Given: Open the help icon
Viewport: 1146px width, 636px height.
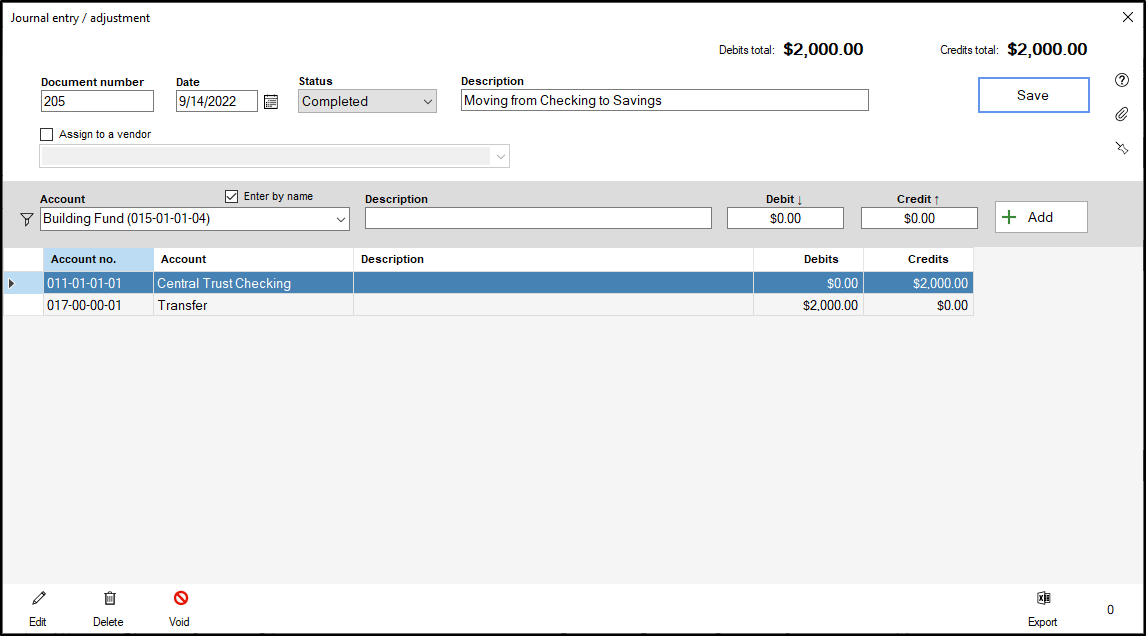Looking at the screenshot, I should click(1121, 80).
